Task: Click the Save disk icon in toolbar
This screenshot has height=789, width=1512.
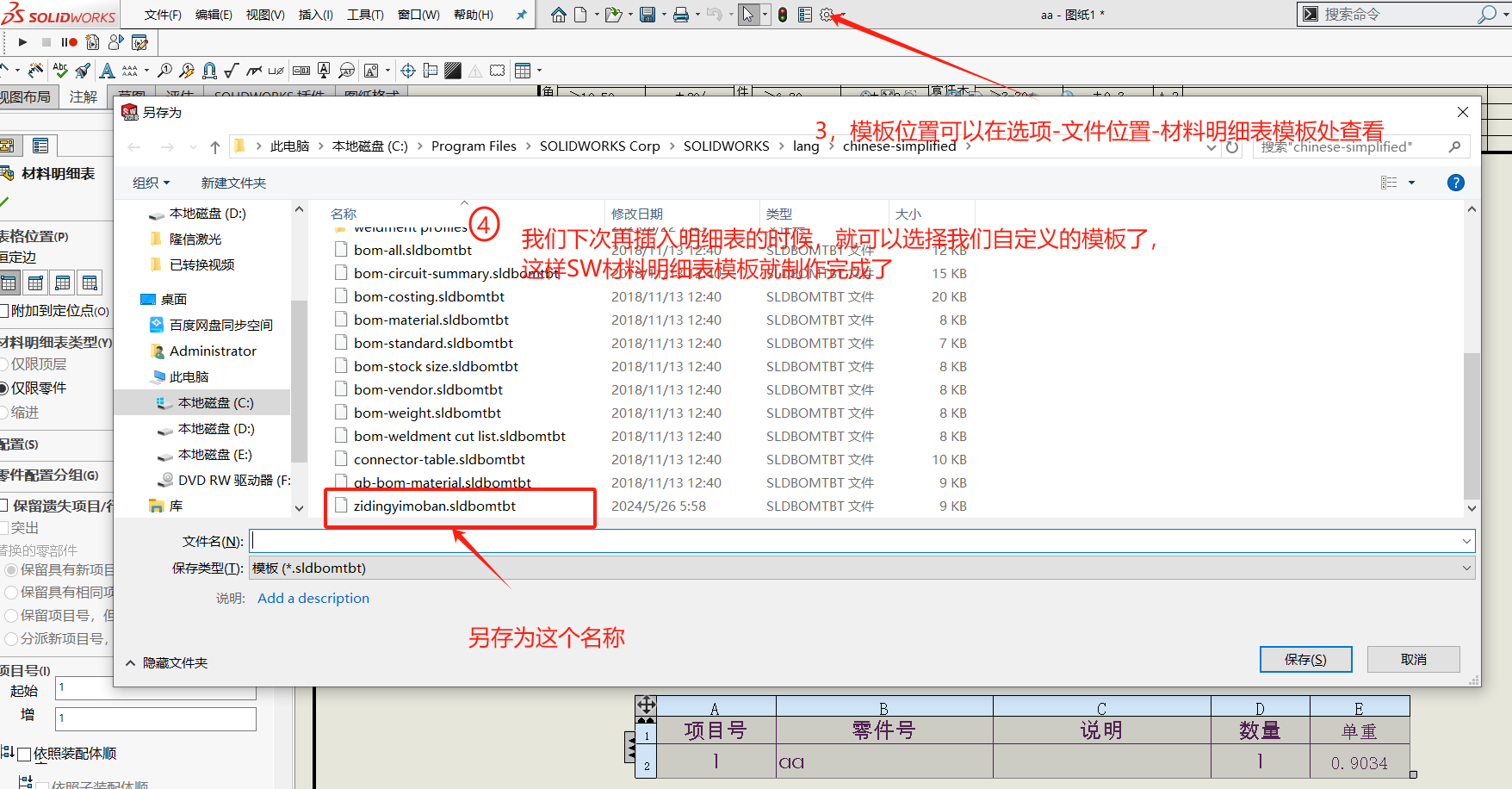Action: click(648, 15)
